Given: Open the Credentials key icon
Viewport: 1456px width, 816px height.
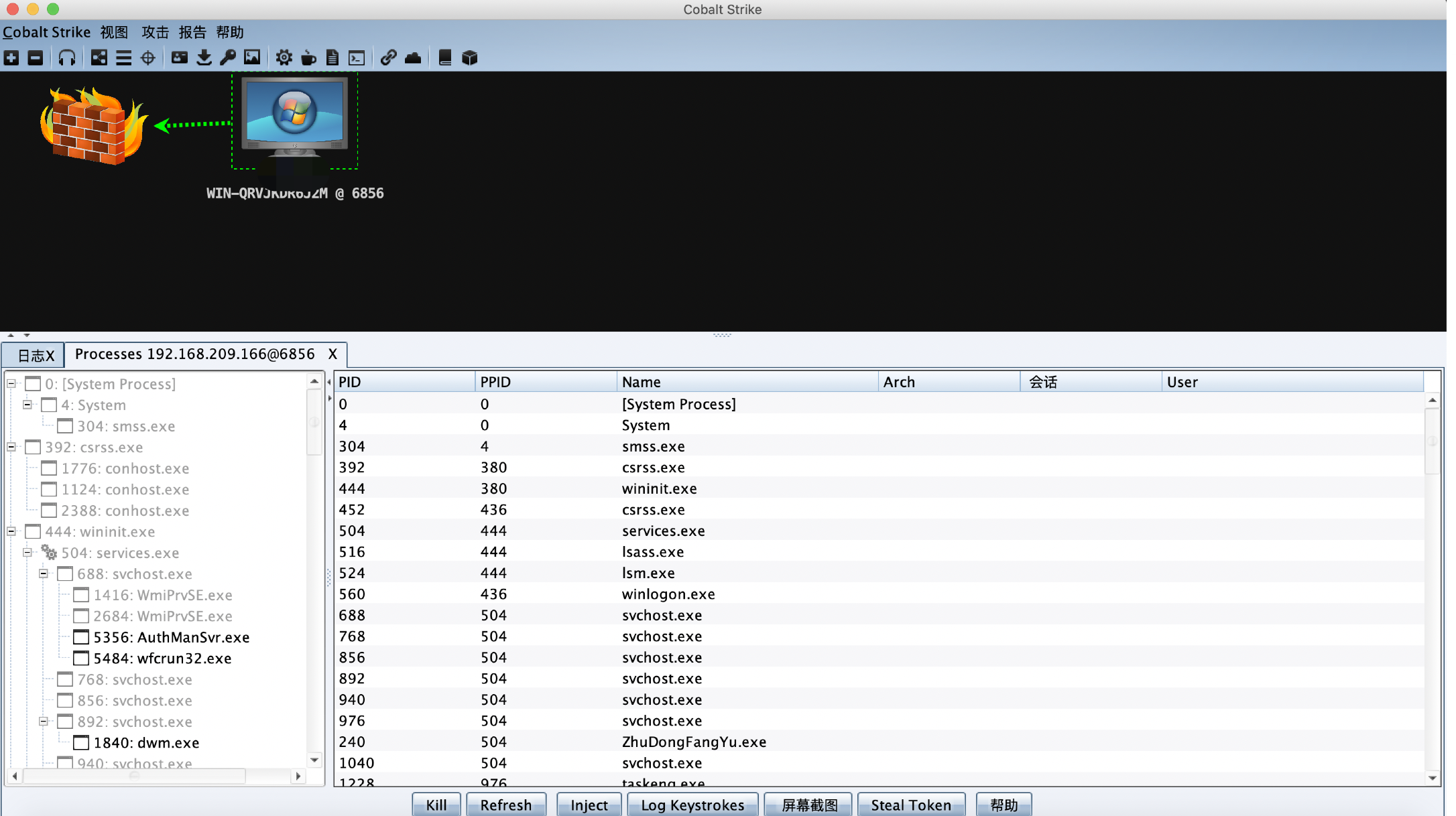Looking at the screenshot, I should point(228,58).
